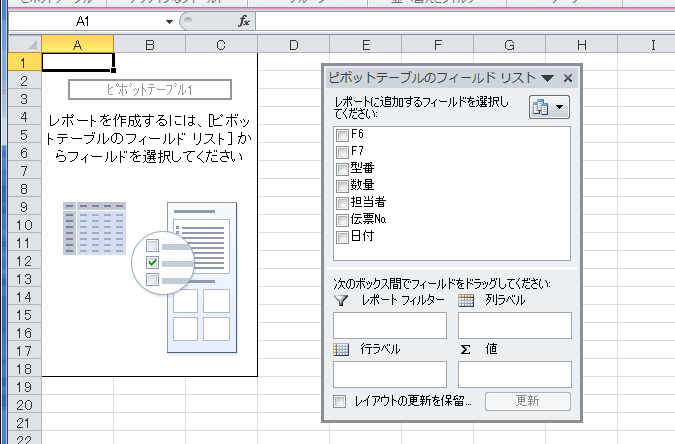Click the fx insert function icon
The image size is (675, 444).
(x=243, y=21)
